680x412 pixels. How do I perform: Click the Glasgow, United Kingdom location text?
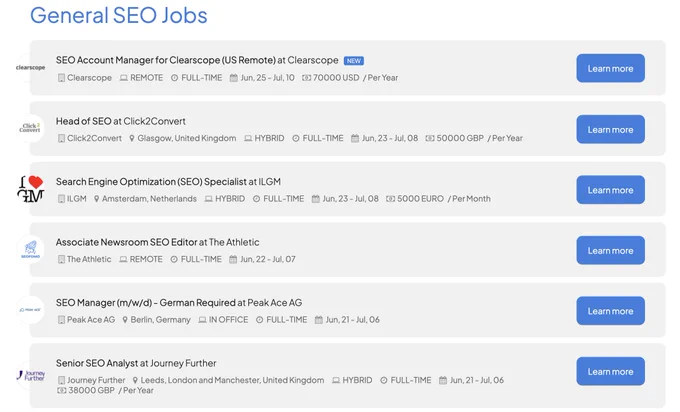[x=187, y=138]
